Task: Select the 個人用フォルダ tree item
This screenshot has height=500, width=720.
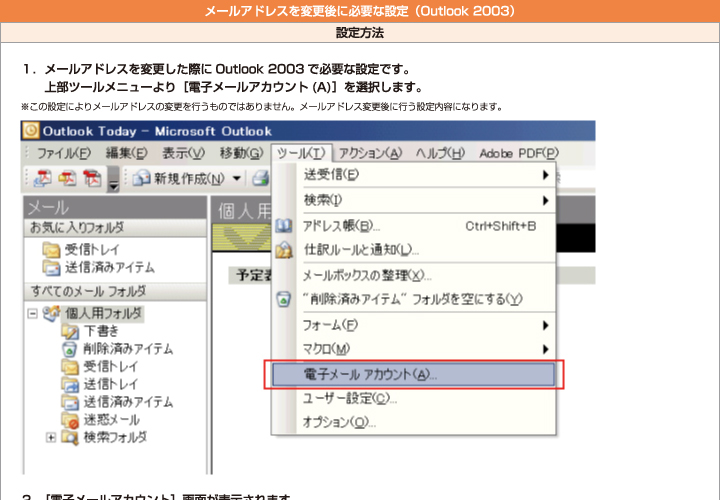Action: (103, 314)
